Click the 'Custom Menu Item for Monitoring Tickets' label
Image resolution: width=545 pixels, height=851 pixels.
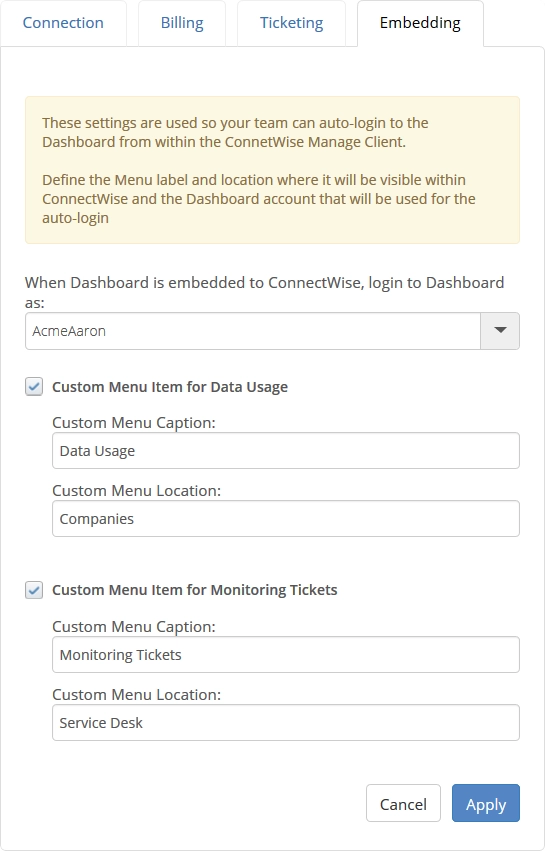click(x=195, y=590)
